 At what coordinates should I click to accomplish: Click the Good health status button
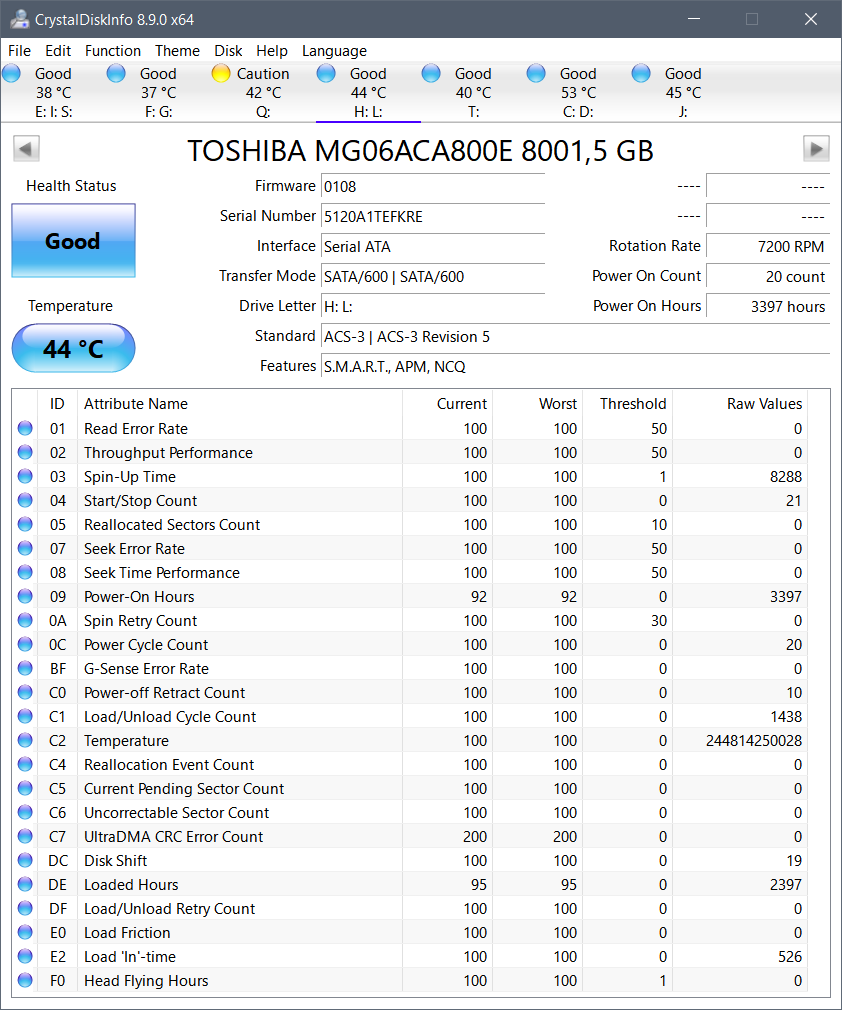tap(73, 241)
